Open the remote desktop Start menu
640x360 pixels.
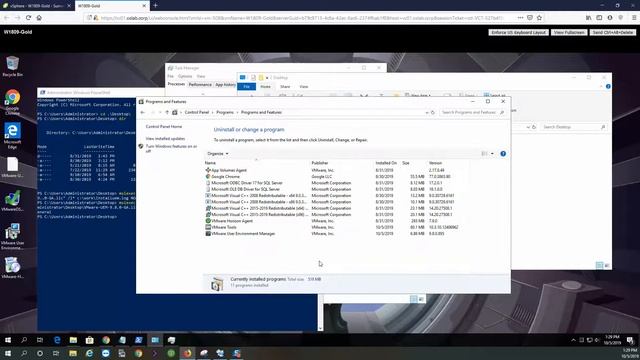point(8,340)
